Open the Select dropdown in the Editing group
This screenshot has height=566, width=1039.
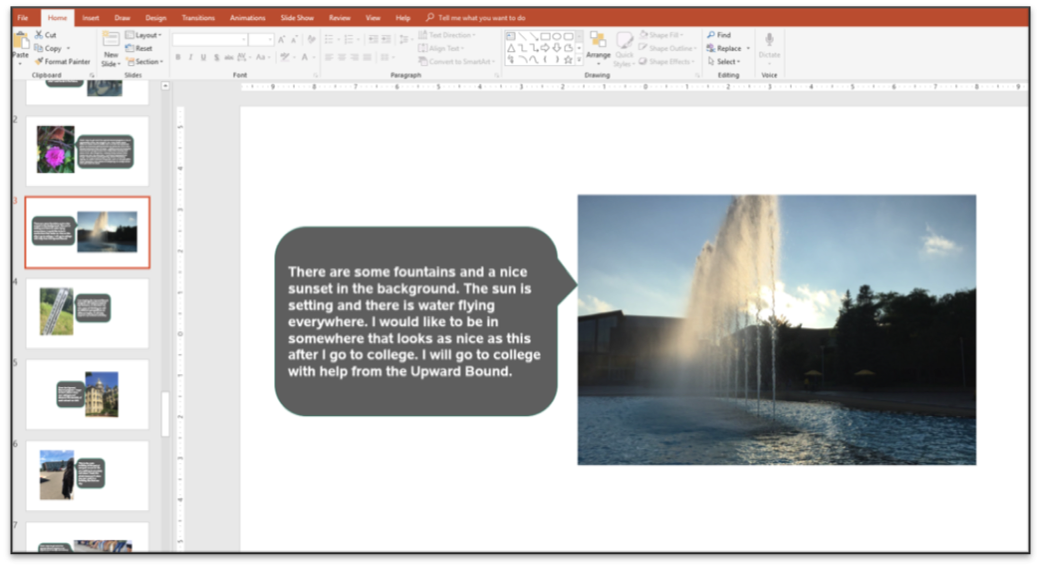pos(724,62)
